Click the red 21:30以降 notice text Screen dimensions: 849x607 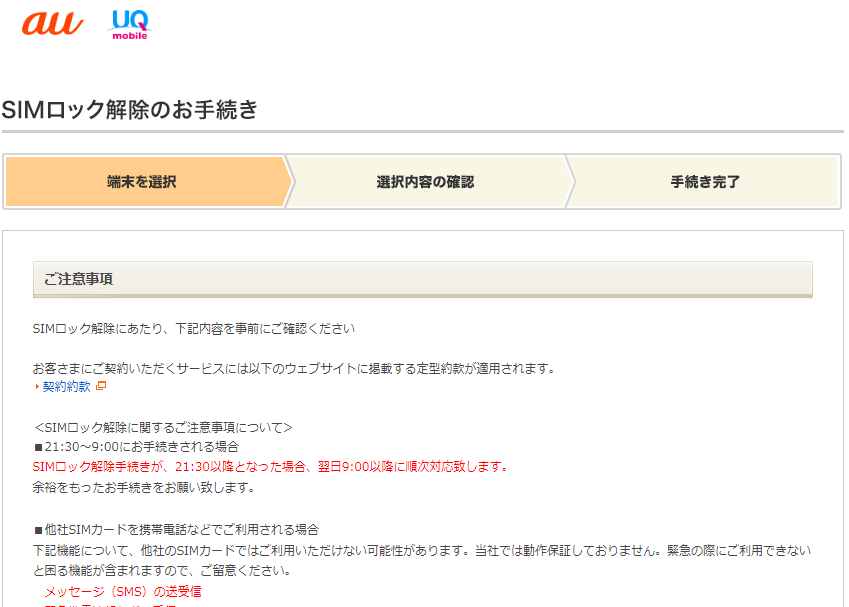(270, 466)
